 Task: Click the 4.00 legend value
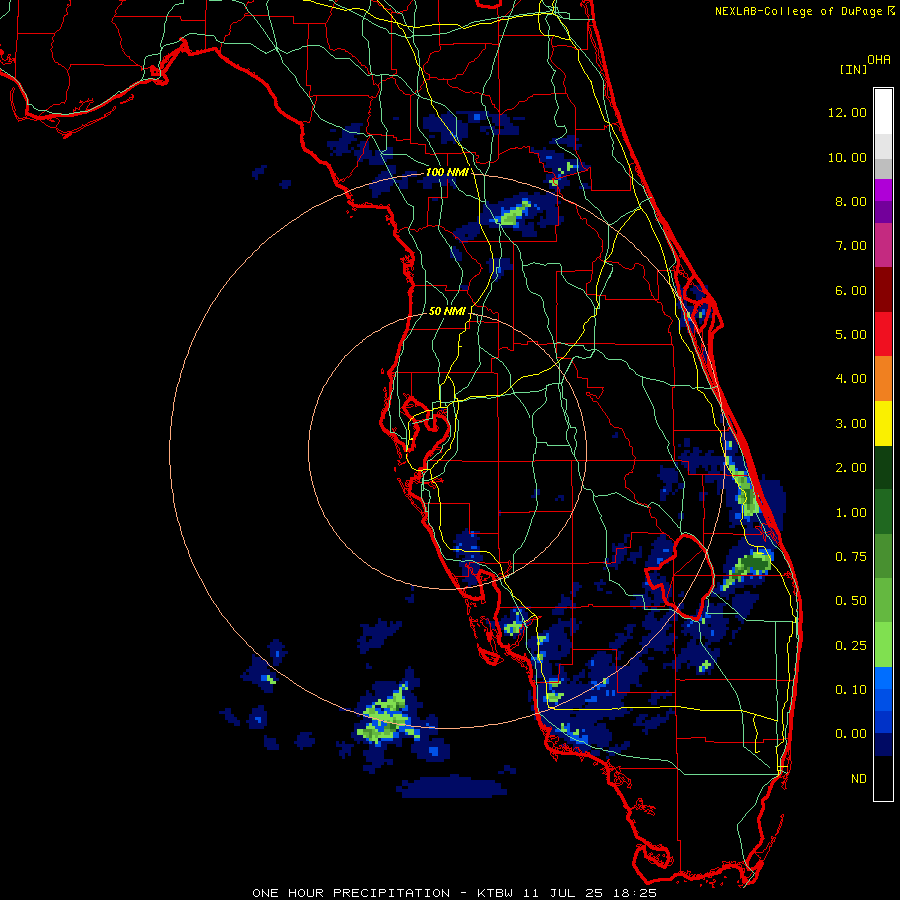tap(851, 379)
